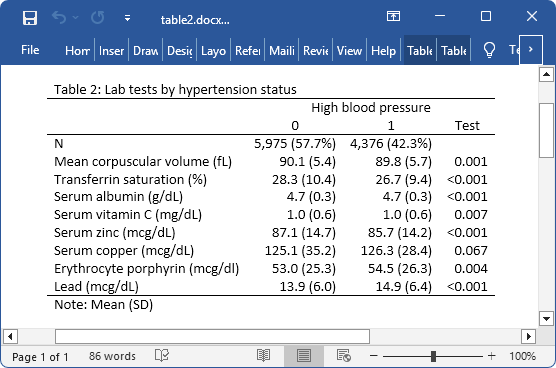The width and height of the screenshot is (556, 368).
Task: Click the 86 words count indicator
Action: click(112, 356)
